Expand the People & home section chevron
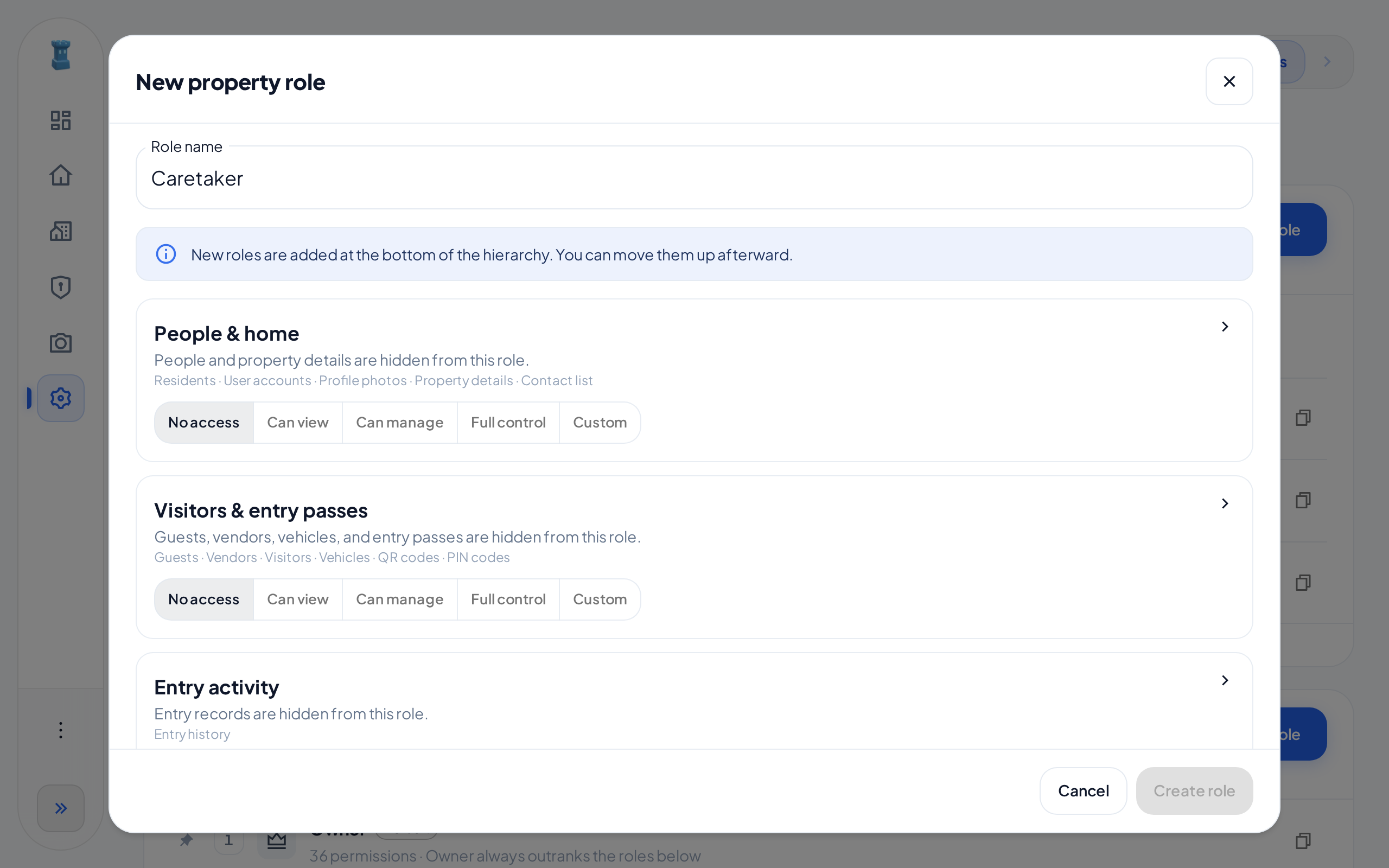This screenshot has width=1389, height=868. [x=1224, y=327]
